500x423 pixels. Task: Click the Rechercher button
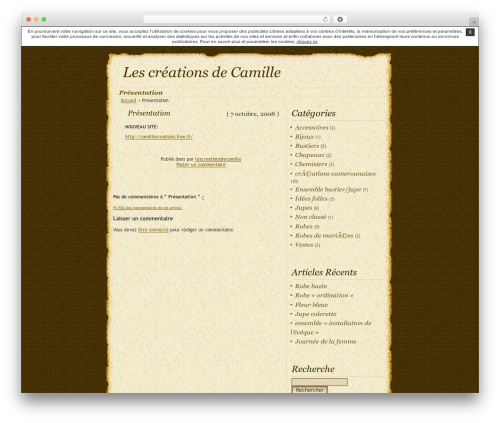coord(309,390)
